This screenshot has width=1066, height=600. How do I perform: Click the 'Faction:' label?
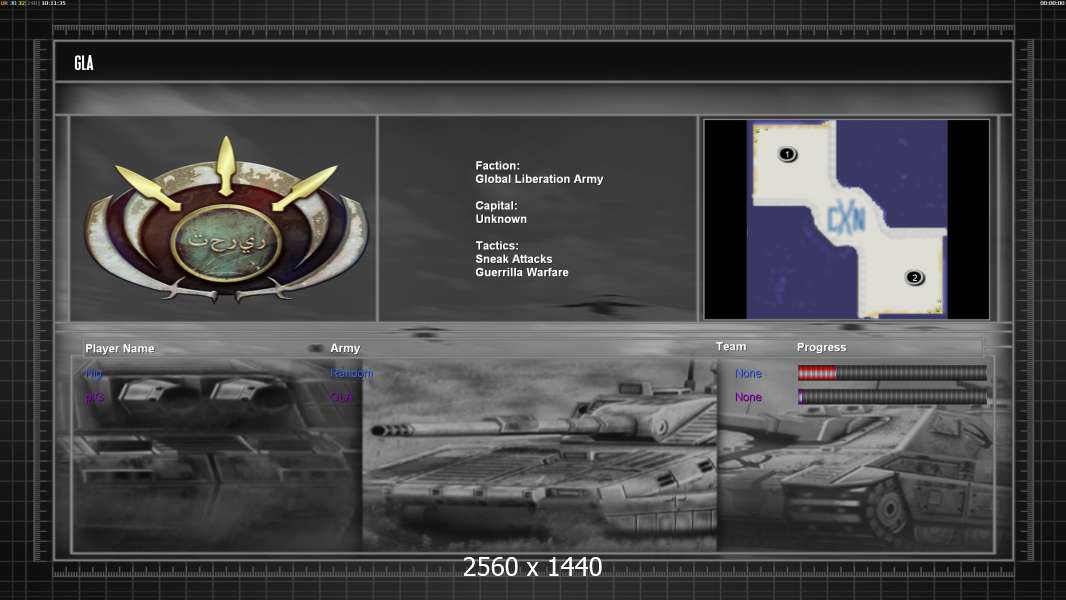click(498, 165)
